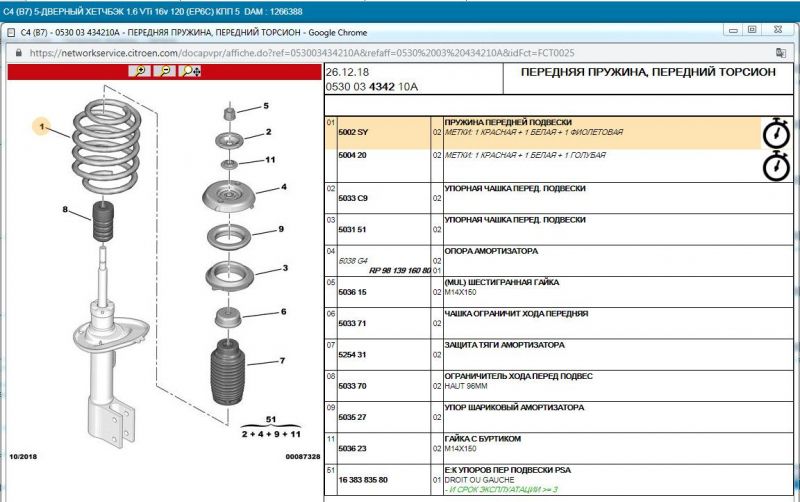Click stopwatch icon for part 5004 20
This screenshot has height=502, width=800.
[x=776, y=165]
